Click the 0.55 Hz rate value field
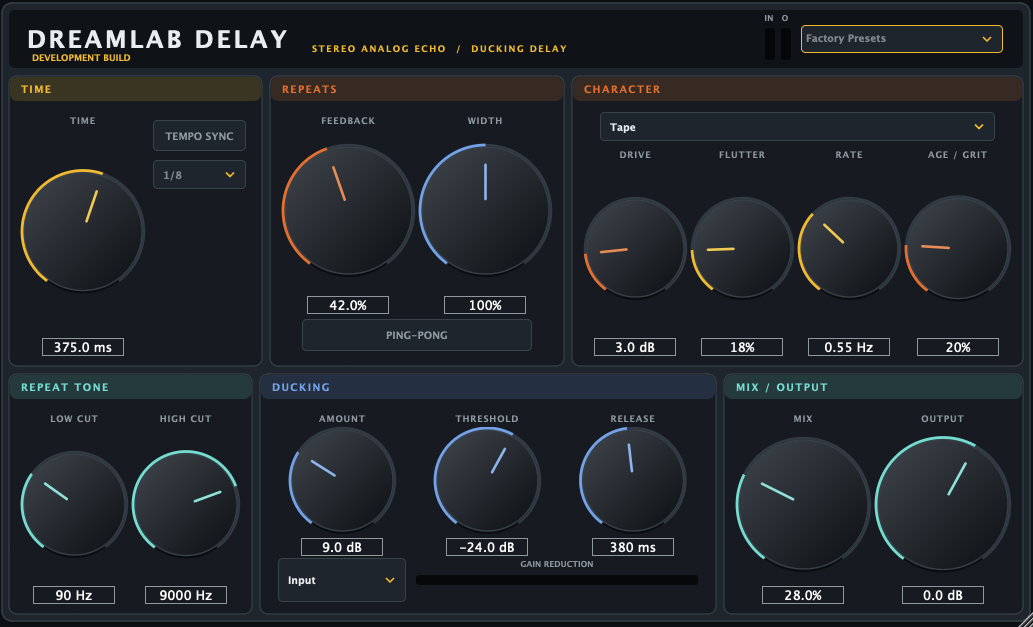Image resolution: width=1033 pixels, height=627 pixels. (849, 347)
